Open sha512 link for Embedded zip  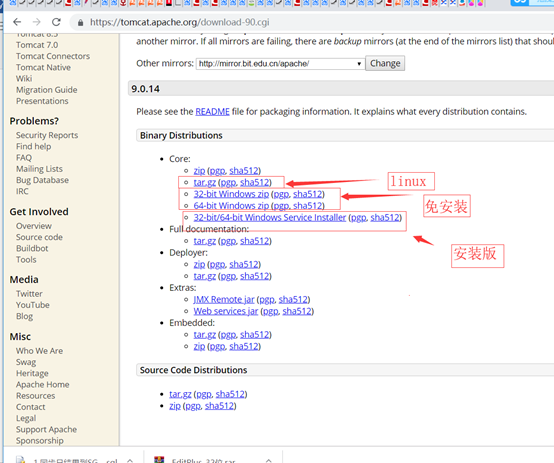pos(244,346)
